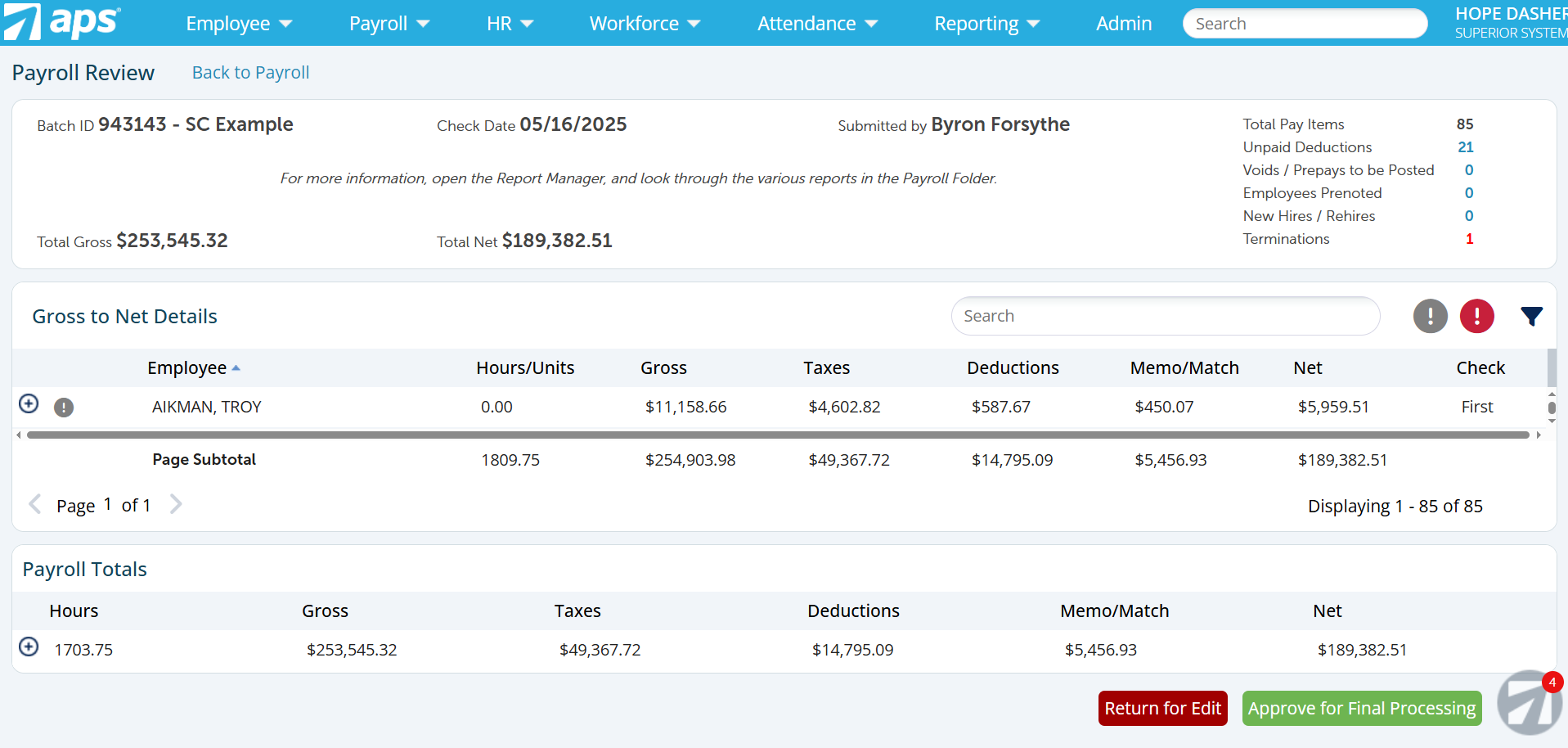Image resolution: width=1568 pixels, height=748 pixels.
Task: Click the previous page arrow icon
Action: click(x=36, y=504)
